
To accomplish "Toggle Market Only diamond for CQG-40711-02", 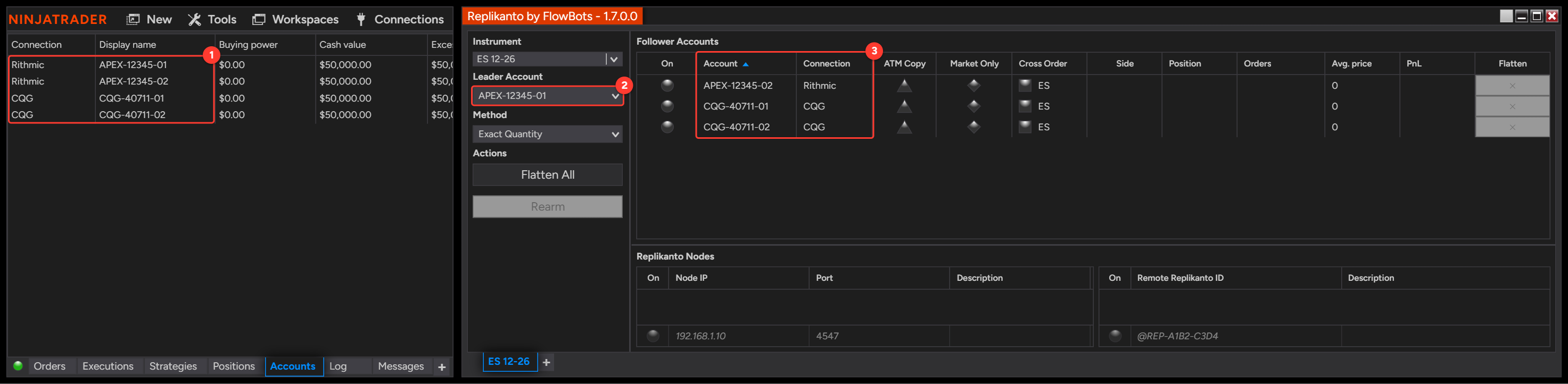I will 974,127.
